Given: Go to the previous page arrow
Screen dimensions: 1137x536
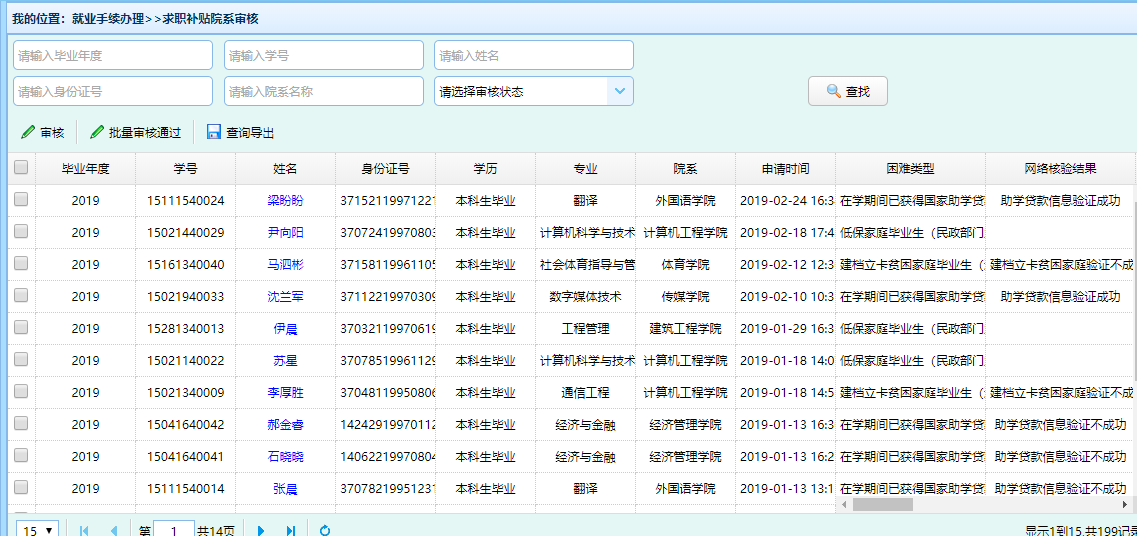Looking at the screenshot, I should (113, 530).
